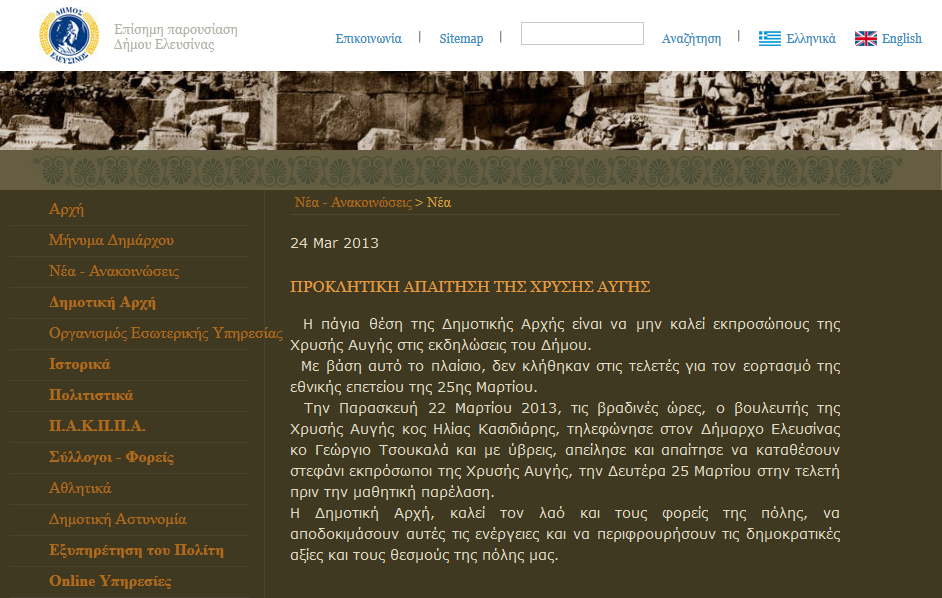Go to Αρχή in the sidebar
This screenshot has width=942, height=598.
[66, 210]
